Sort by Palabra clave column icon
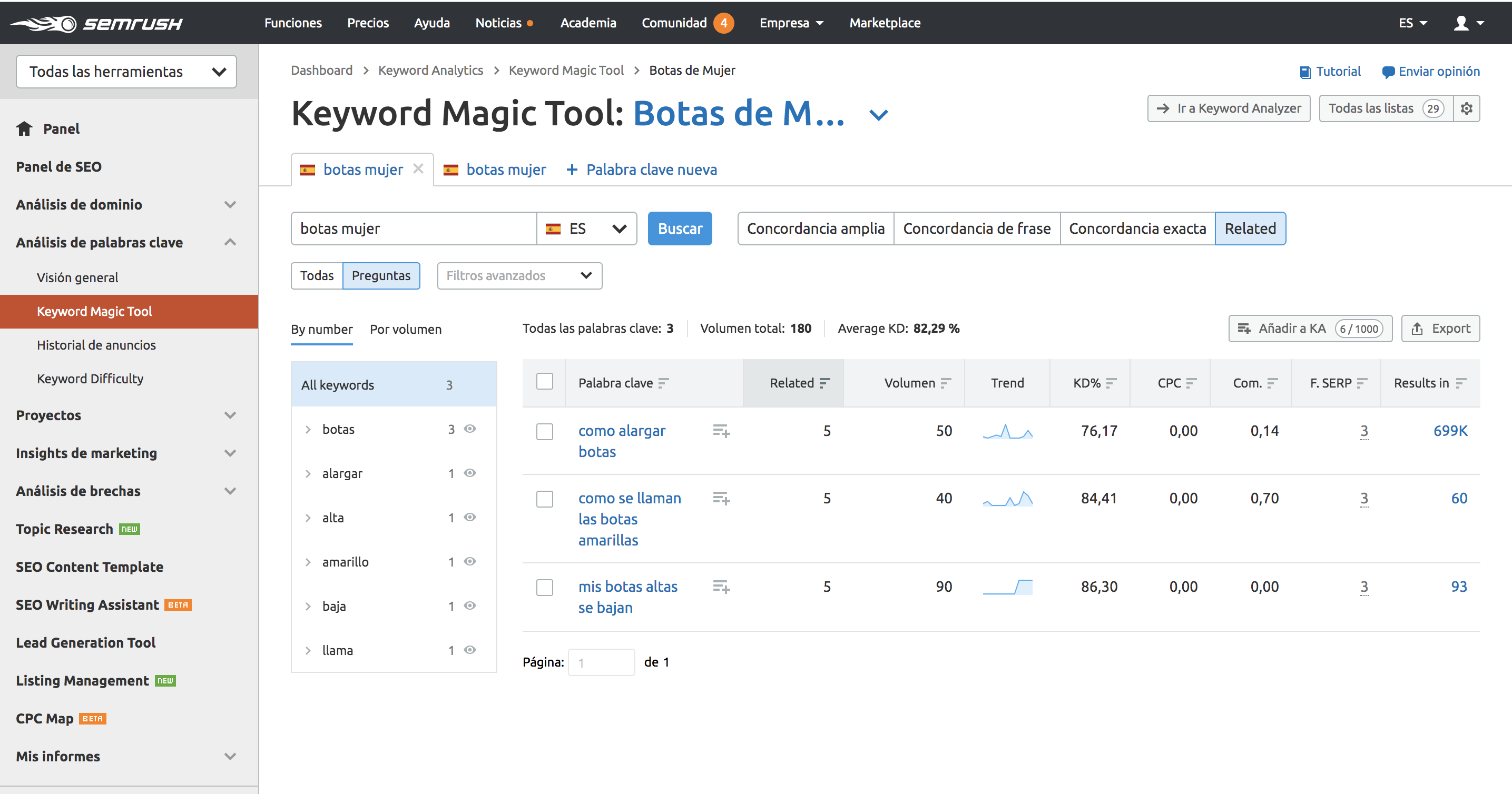 (664, 383)
